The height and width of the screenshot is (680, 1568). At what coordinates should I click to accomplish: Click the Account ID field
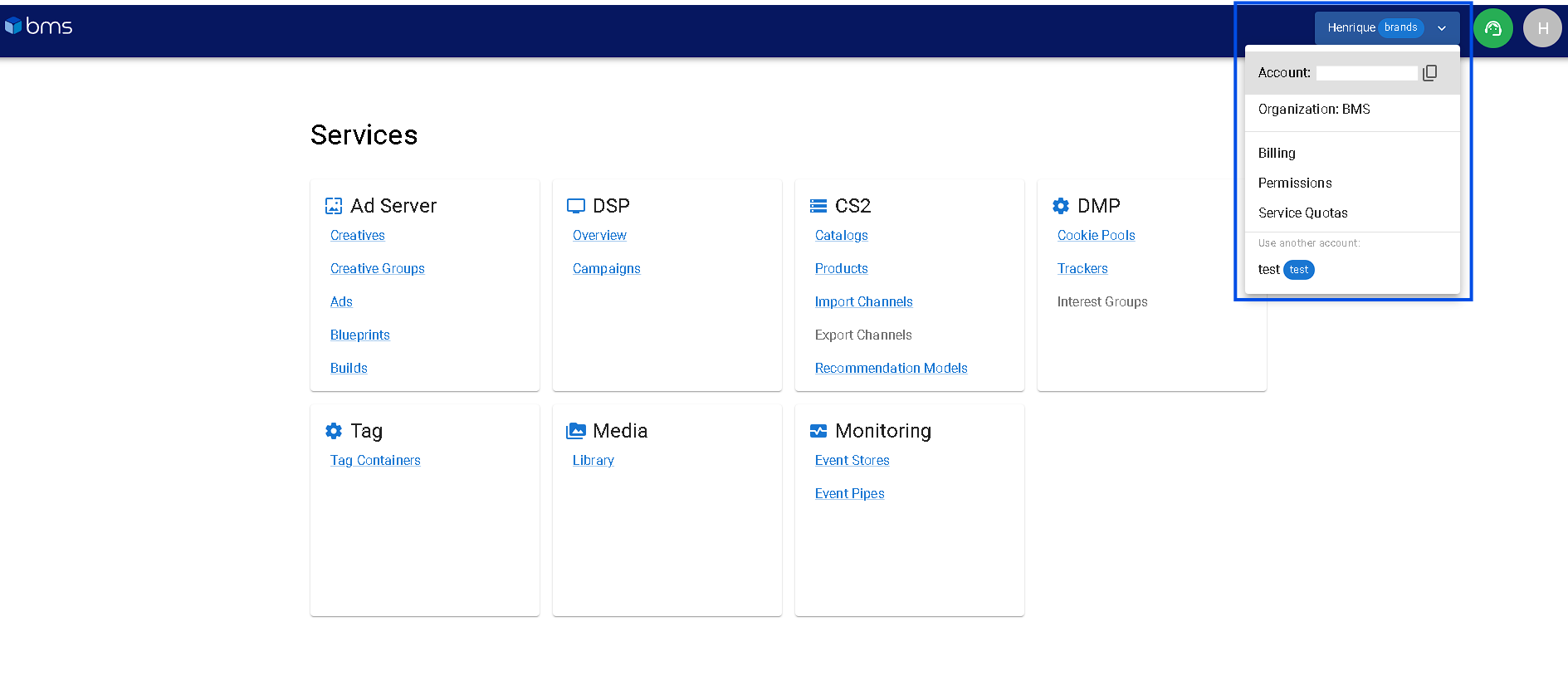click(1366, 73)
